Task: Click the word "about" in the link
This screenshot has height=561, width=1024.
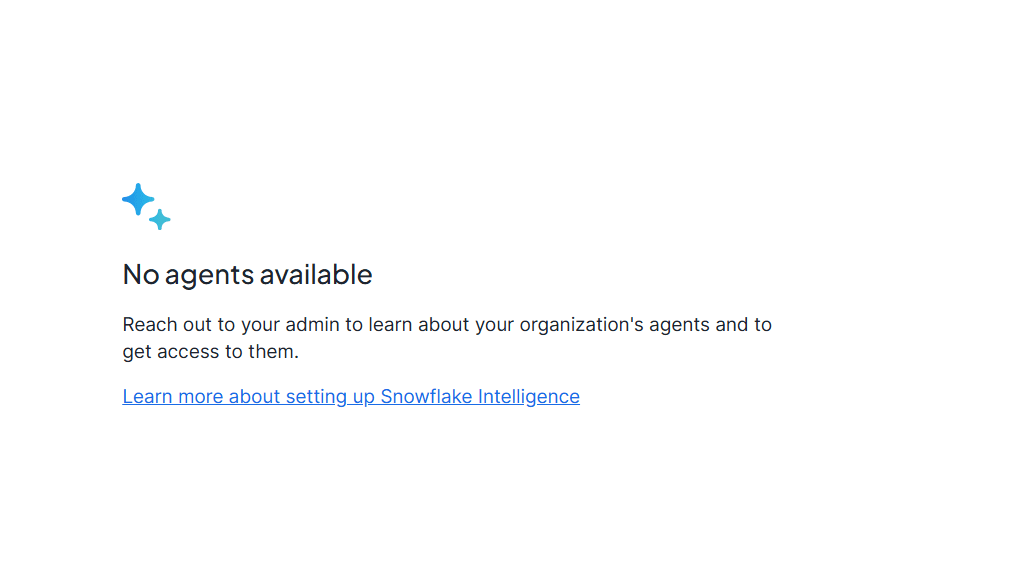Action: point(254,396)
